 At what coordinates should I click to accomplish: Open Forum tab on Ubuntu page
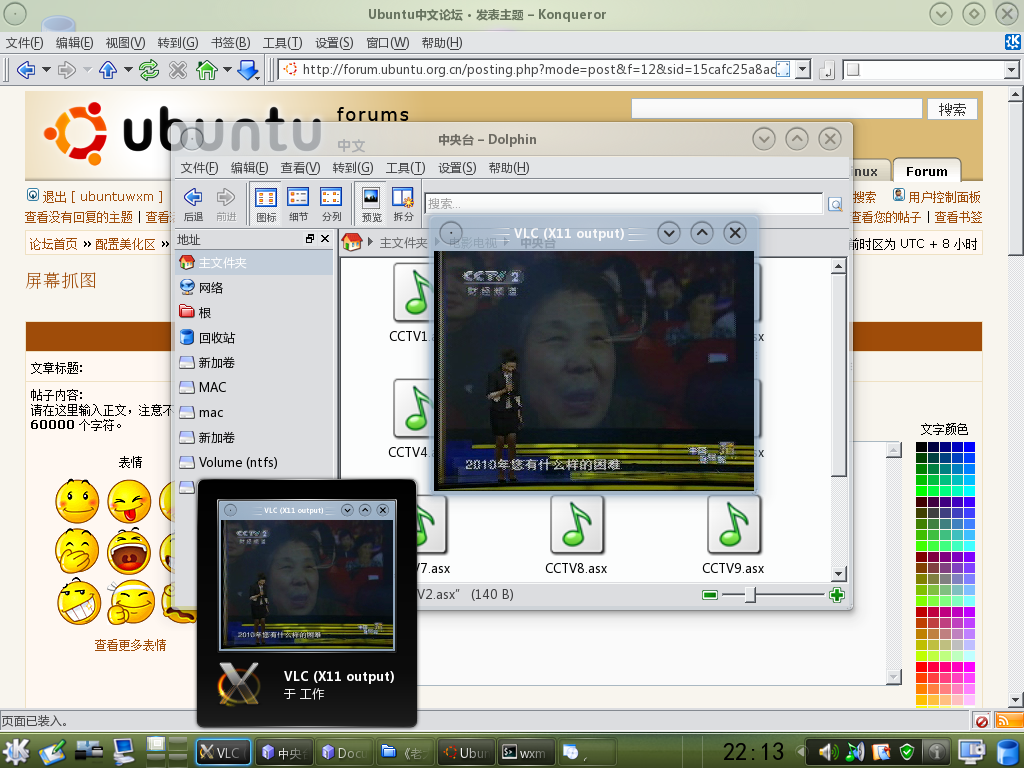926,171
